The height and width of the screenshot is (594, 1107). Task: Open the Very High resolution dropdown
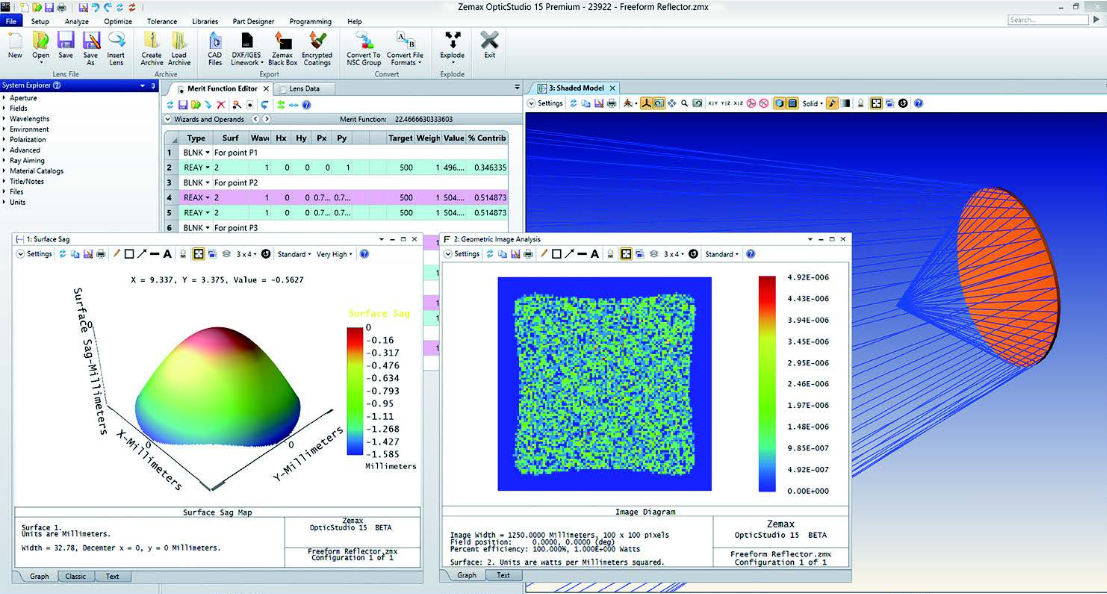coord(334,254)
